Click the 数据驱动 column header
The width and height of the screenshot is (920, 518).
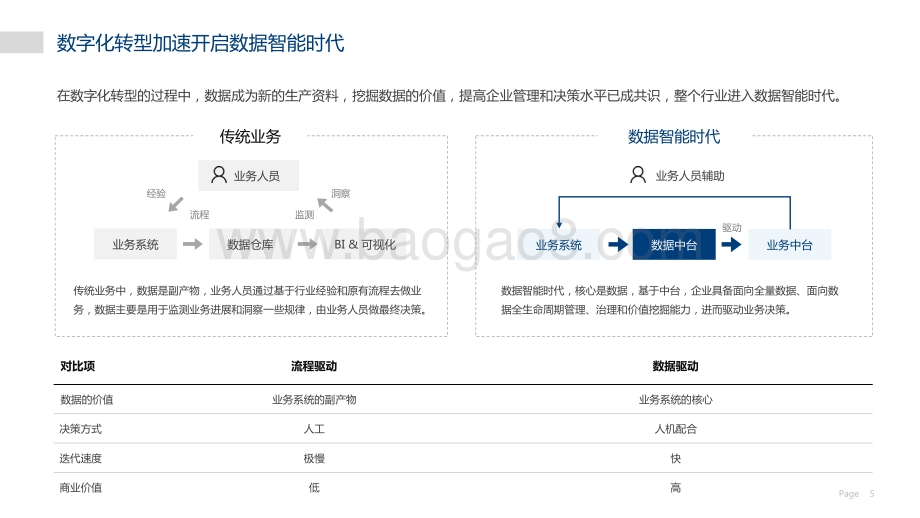pos(675,366)
